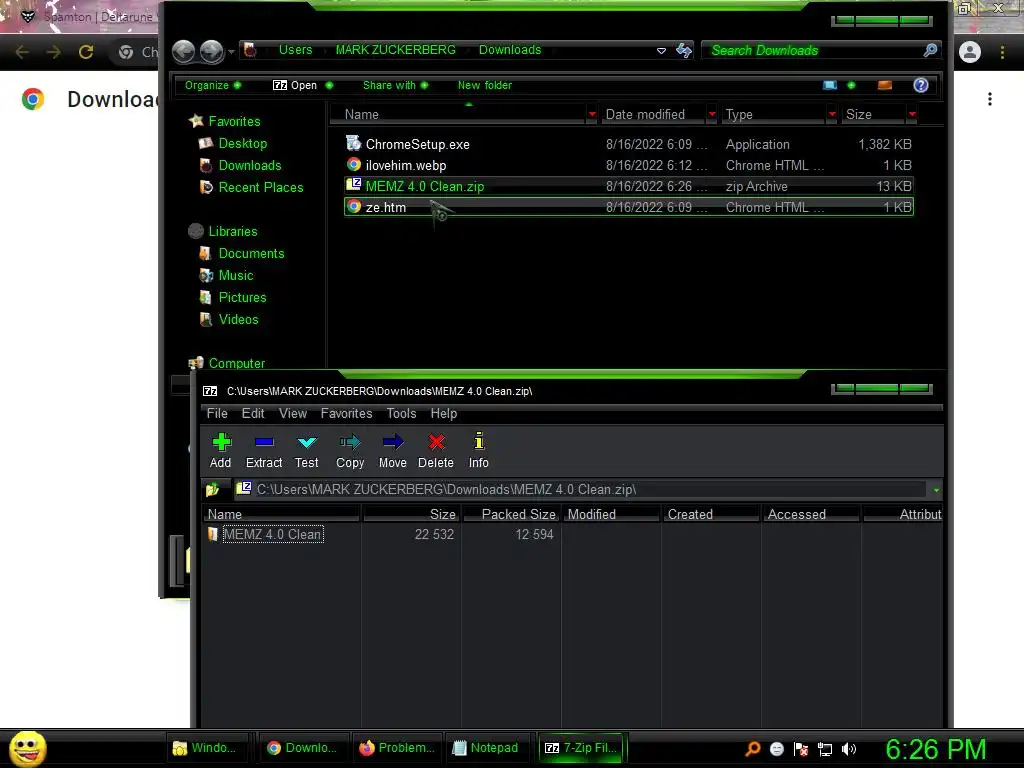Click the 7-Zip Move toolbar icon

pos(392,442)
